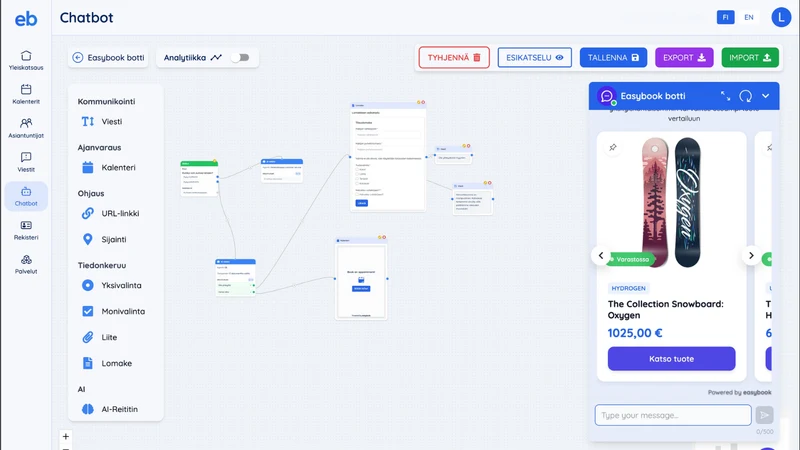
Task: Click the Varastossa stock badge
Action: tap(630, 259)
